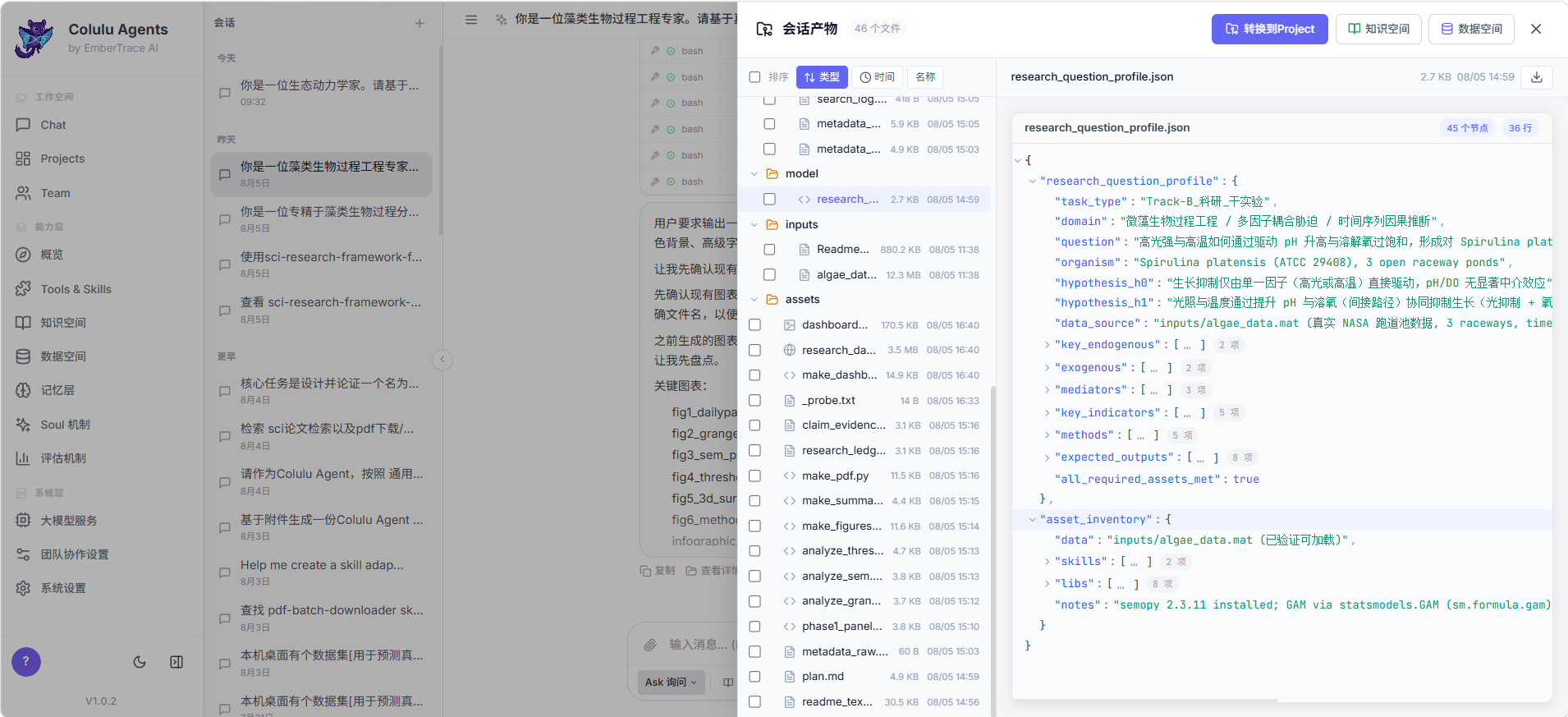Check the dashboard file checkbox

point(754,325)
